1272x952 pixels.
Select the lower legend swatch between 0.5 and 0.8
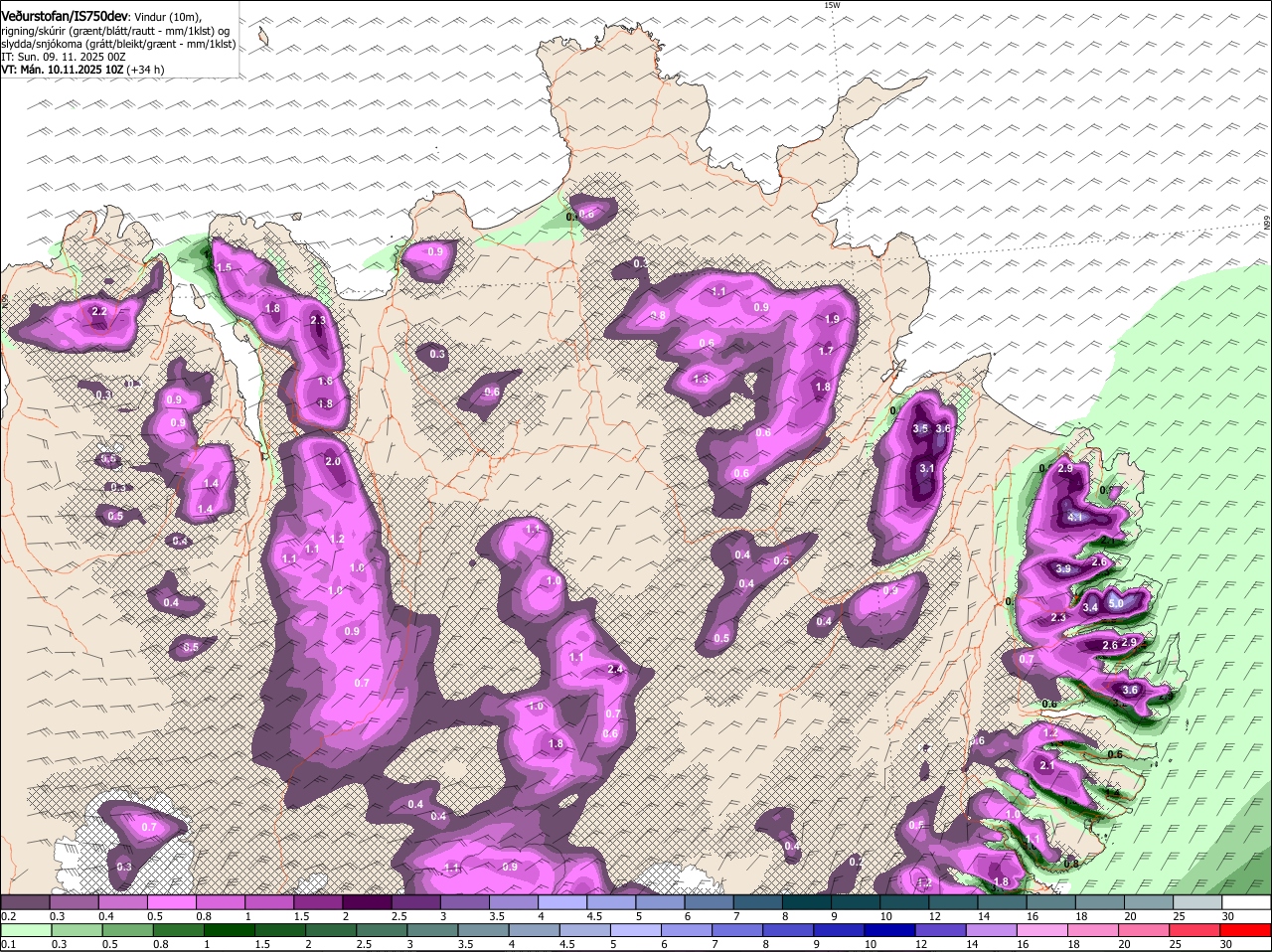[130, 930]
